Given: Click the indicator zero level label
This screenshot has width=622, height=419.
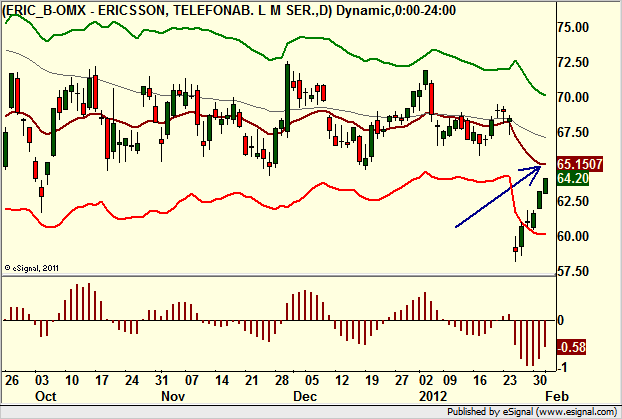Looking at the screenshot, I should (561, 320).
